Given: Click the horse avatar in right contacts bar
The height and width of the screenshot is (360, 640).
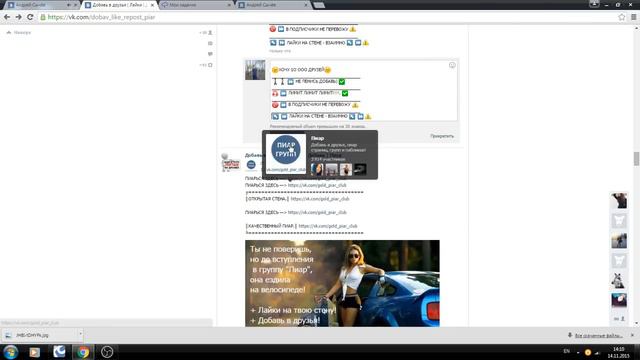Looking at the screenshot, I should click(x=619, y=280).
